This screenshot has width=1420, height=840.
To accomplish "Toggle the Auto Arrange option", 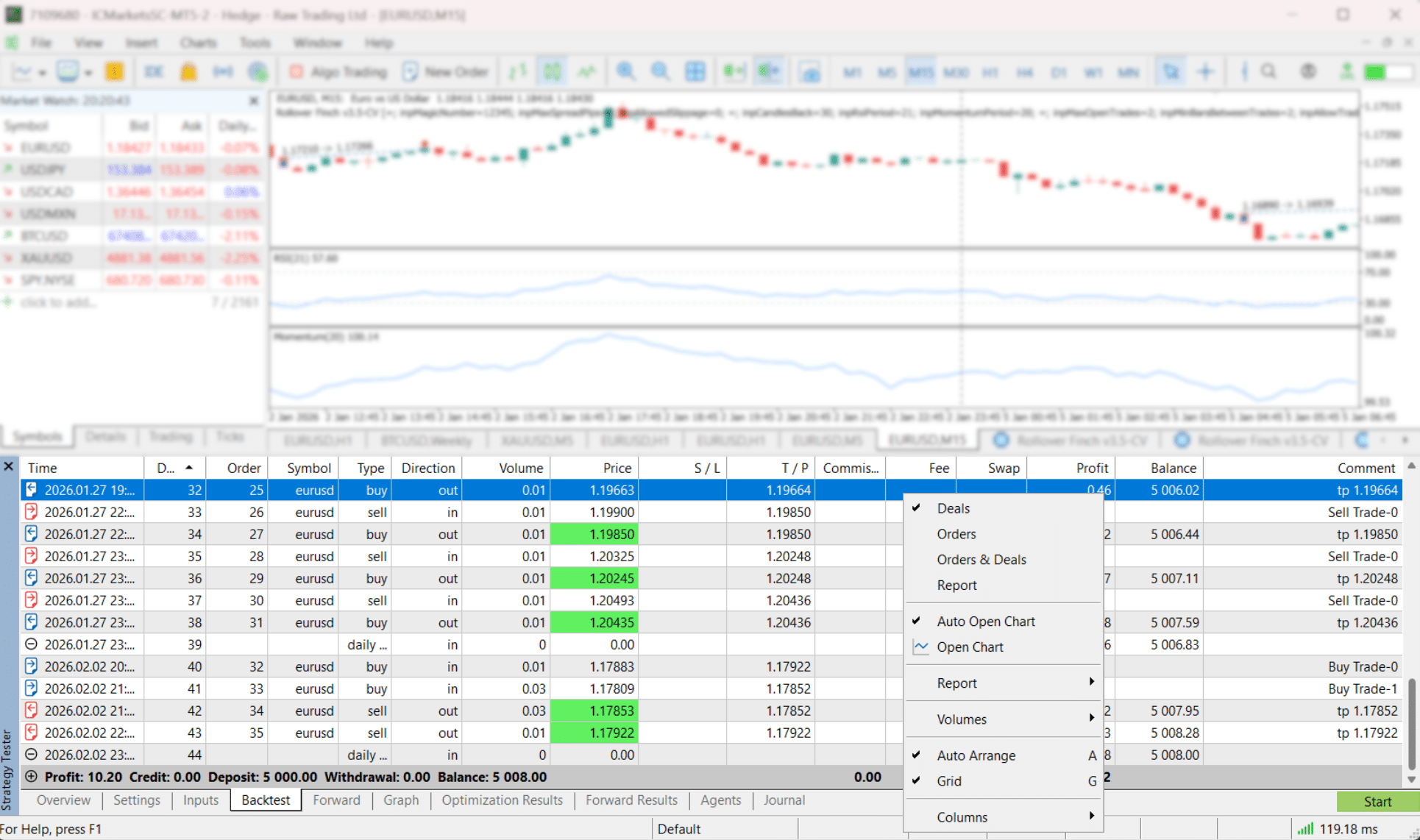I will point(976,755).
